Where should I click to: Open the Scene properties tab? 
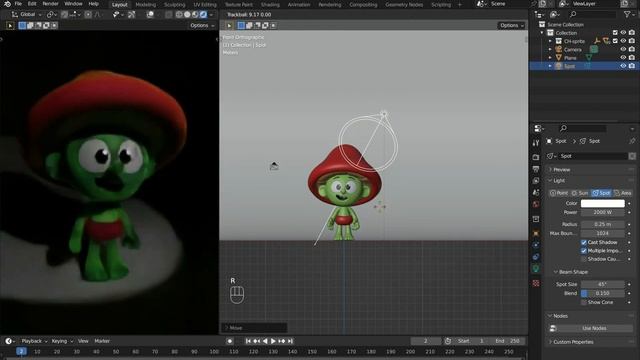[536, 192]
